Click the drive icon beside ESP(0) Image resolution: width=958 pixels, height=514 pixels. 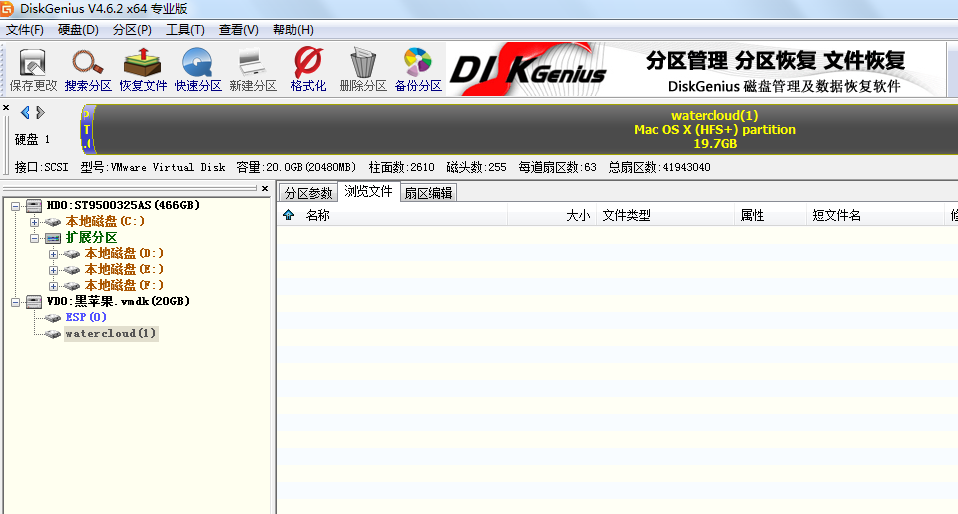[53, 318]
